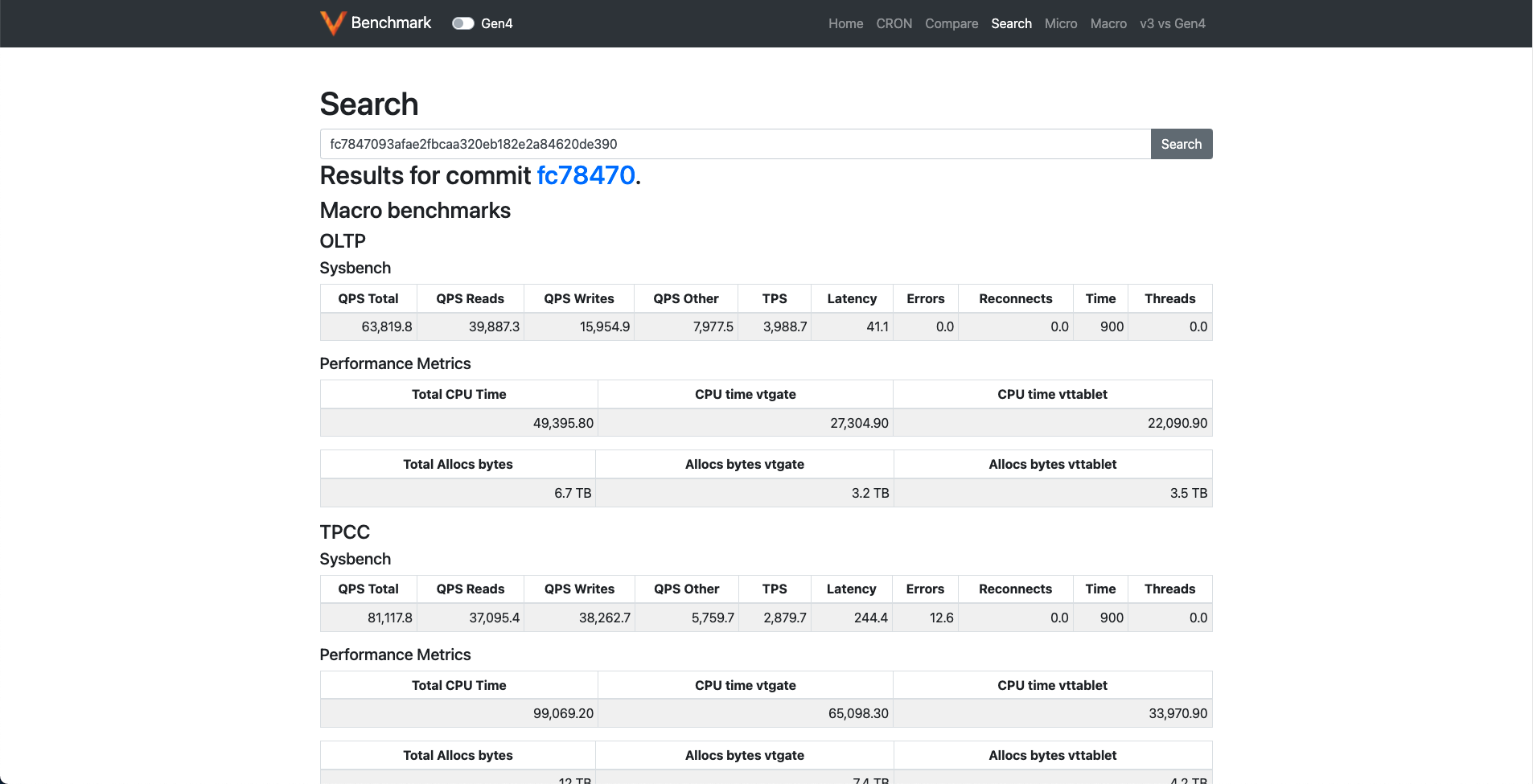Click the V Benchmark logo icon
This screenshot has height=784, width=1533.
tap(332, 23)
